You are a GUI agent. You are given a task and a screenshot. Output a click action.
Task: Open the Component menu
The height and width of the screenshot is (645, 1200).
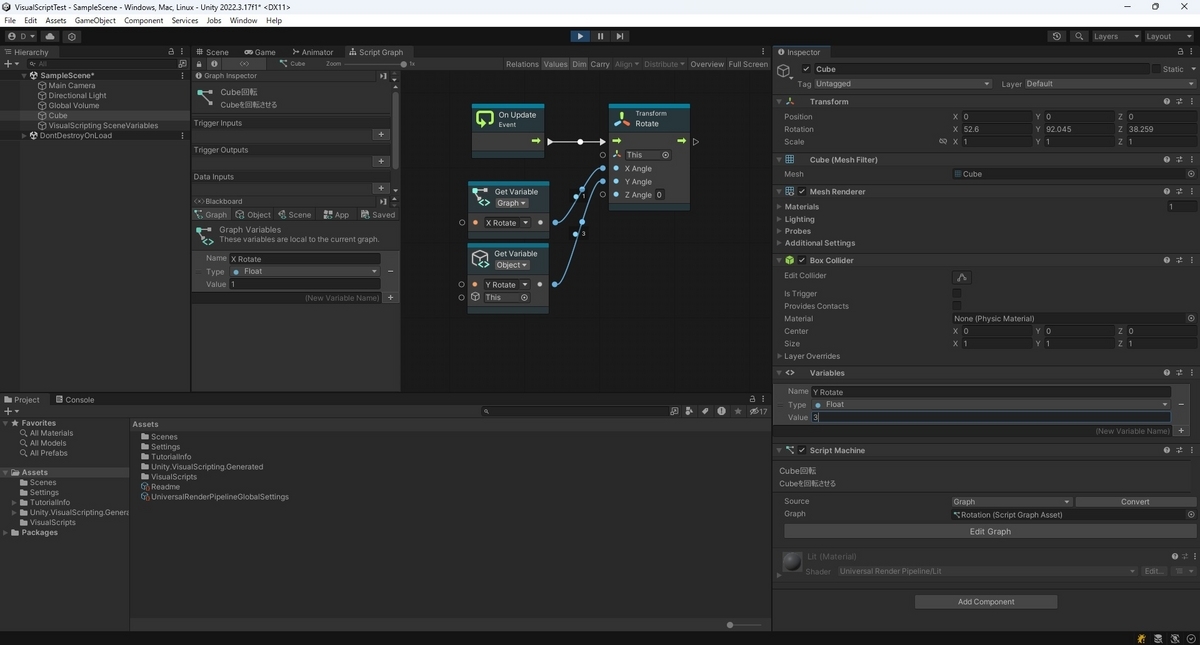coord(143,20)
